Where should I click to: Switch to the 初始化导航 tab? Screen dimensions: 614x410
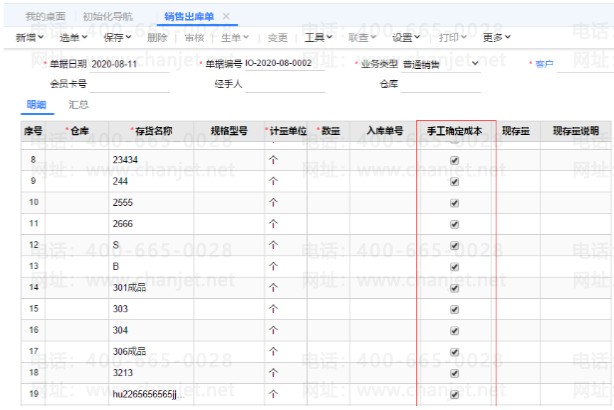(x=108, y=16)
